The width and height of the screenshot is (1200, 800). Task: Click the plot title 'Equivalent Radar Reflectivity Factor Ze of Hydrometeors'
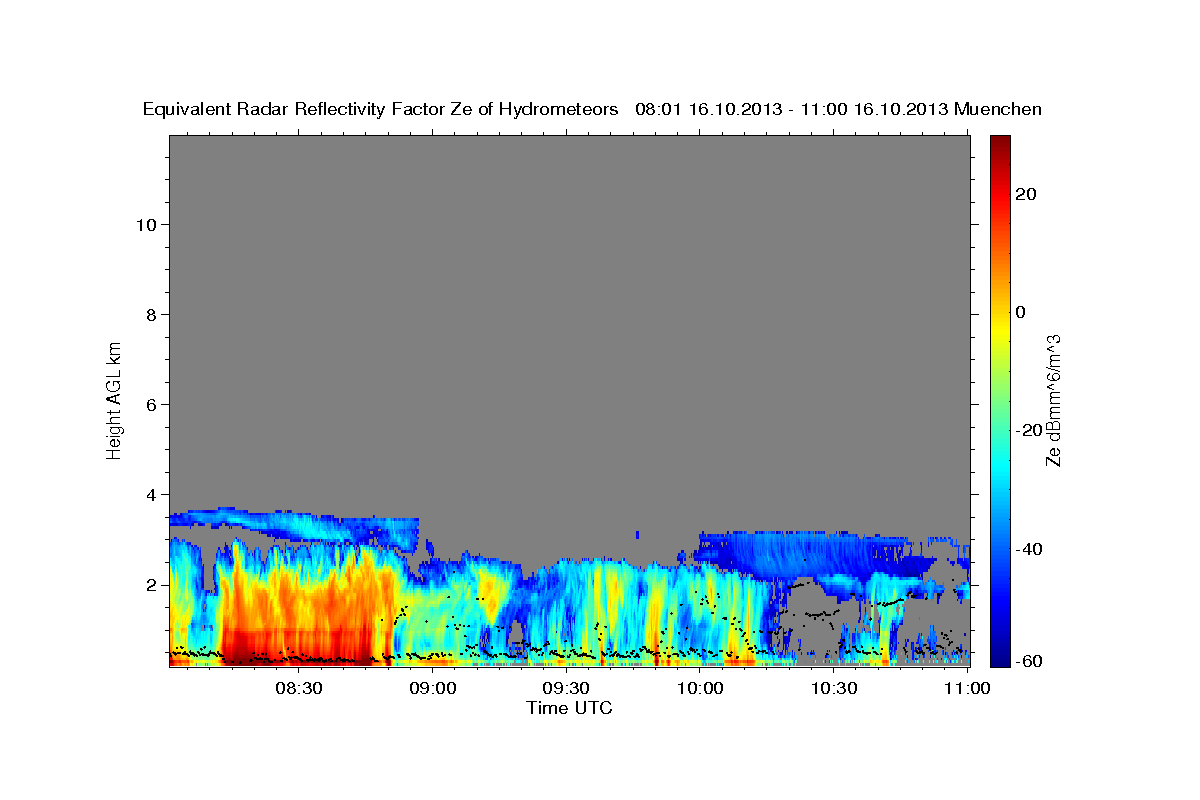point(381,109)
